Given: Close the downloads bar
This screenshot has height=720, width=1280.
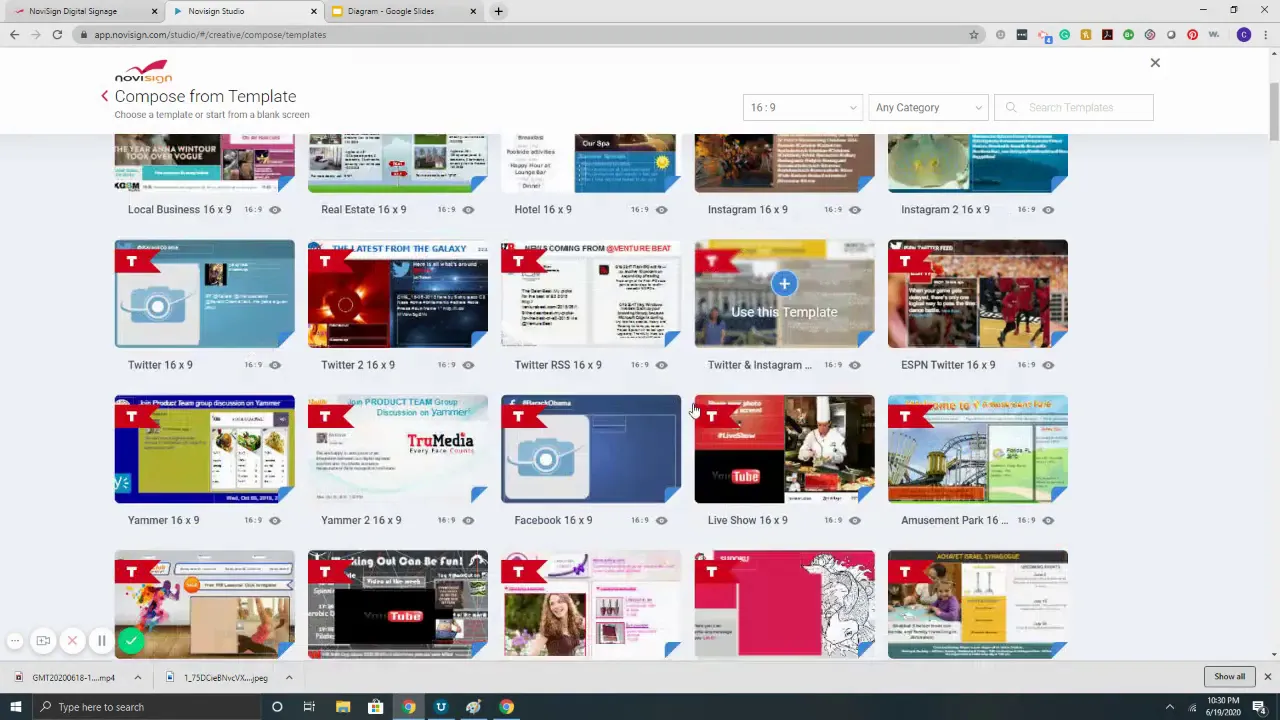Looking at the screenshot, I should tap(1267, 677).
